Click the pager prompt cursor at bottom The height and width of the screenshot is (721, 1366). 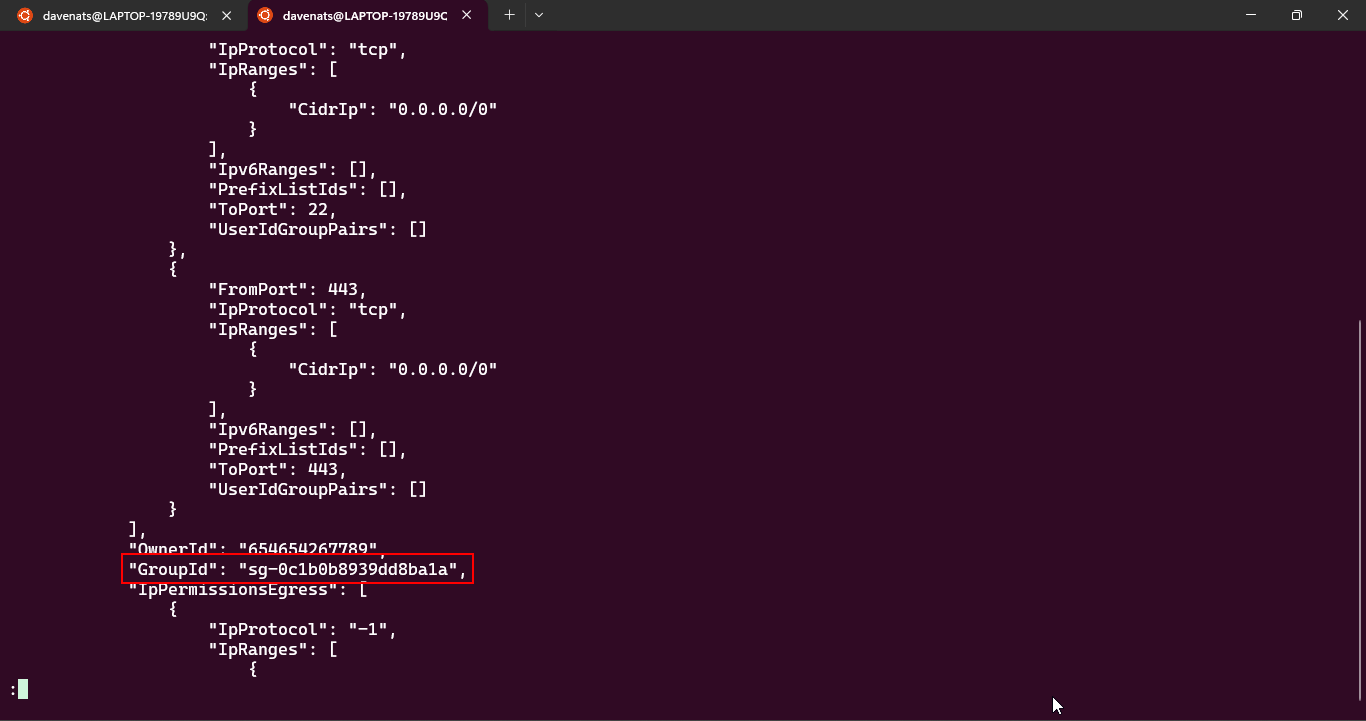click(x=22, y=689)
